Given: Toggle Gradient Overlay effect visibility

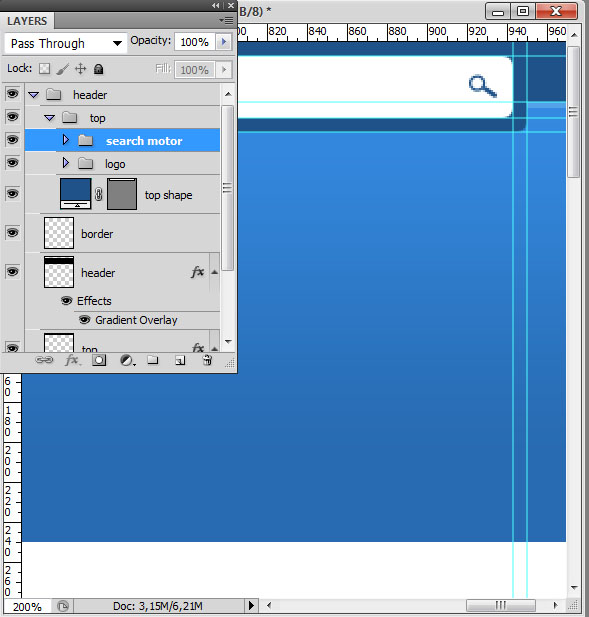Looking at the screenshot, I should tap(85, 320).
